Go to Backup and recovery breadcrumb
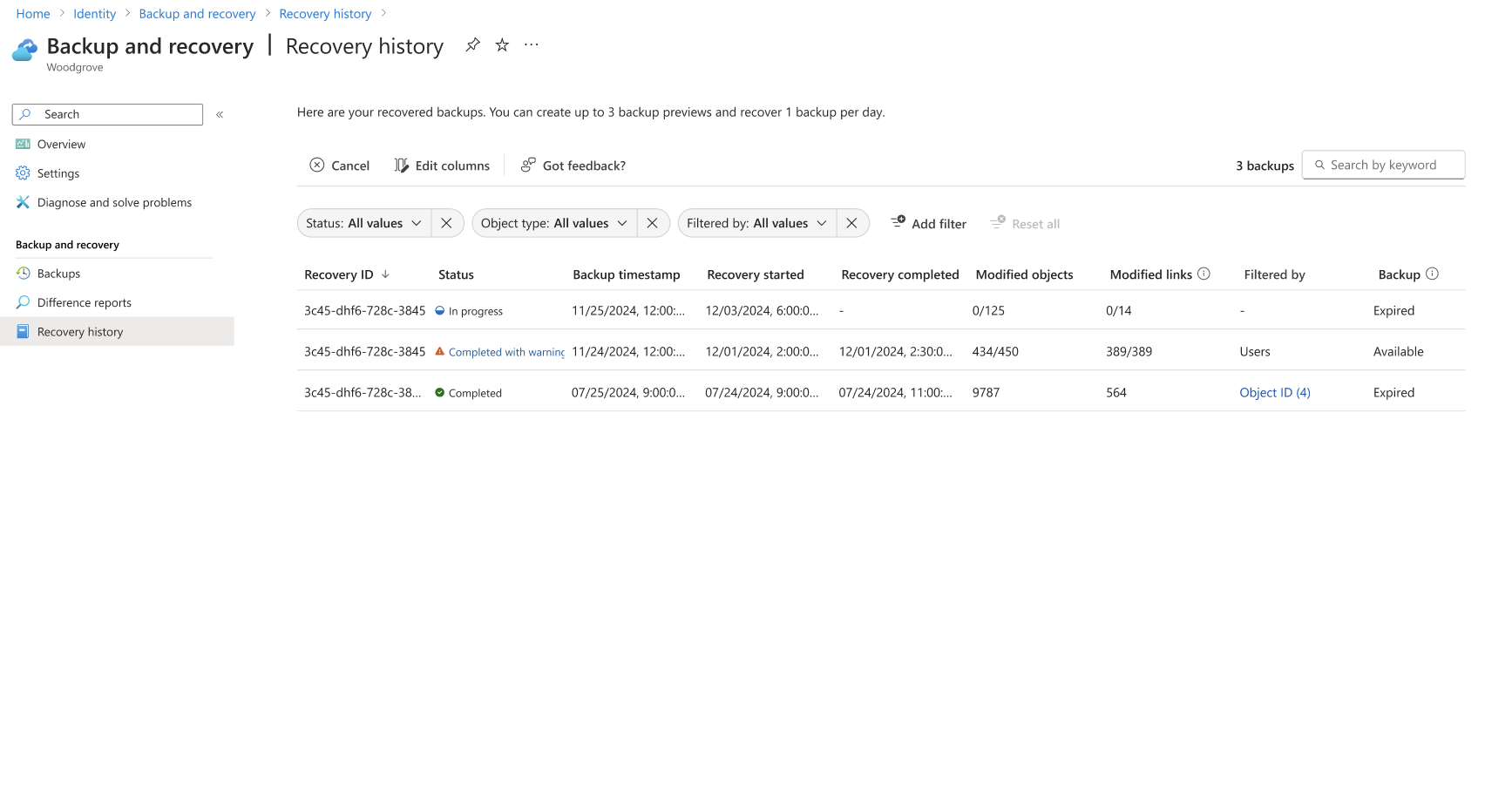The height and width of the screenshot is (812, 1485). click(197, 14)
